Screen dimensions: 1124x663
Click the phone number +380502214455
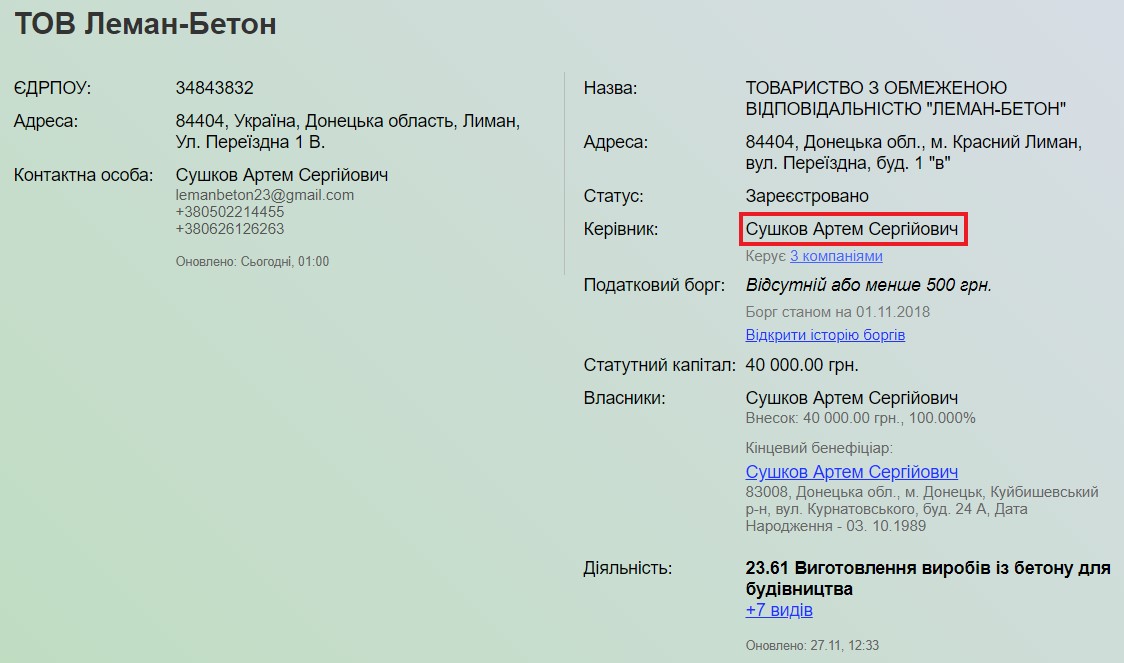[x=229, y=212]
